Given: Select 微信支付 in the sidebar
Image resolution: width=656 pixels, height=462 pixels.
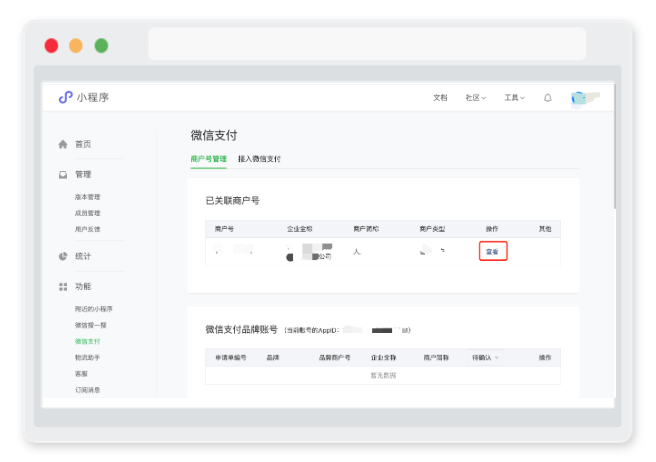Looking at the screenshot, I should pos(87,341).
